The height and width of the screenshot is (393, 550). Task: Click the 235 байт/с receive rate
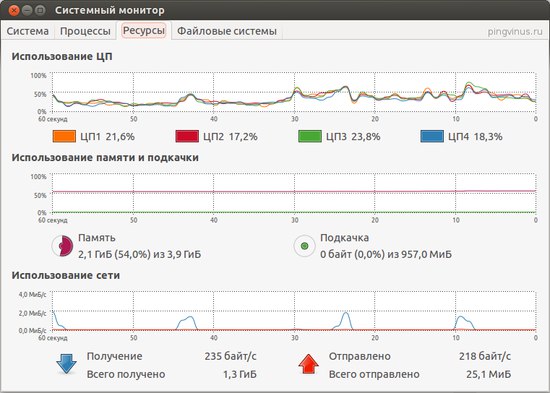[x=230, y=356]
